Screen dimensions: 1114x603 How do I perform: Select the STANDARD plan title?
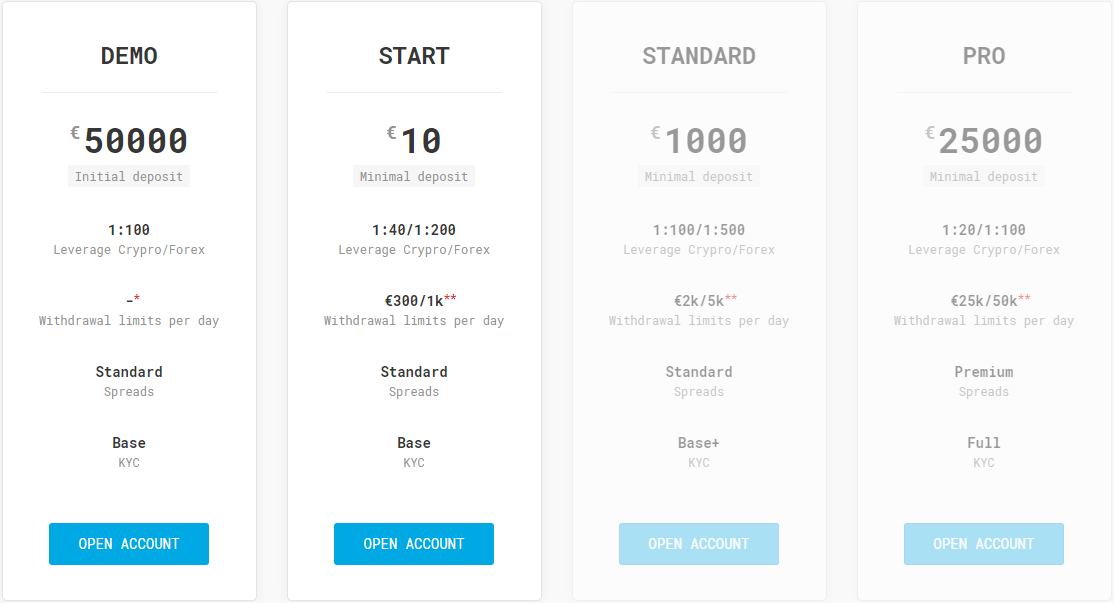tap(699, 56)
